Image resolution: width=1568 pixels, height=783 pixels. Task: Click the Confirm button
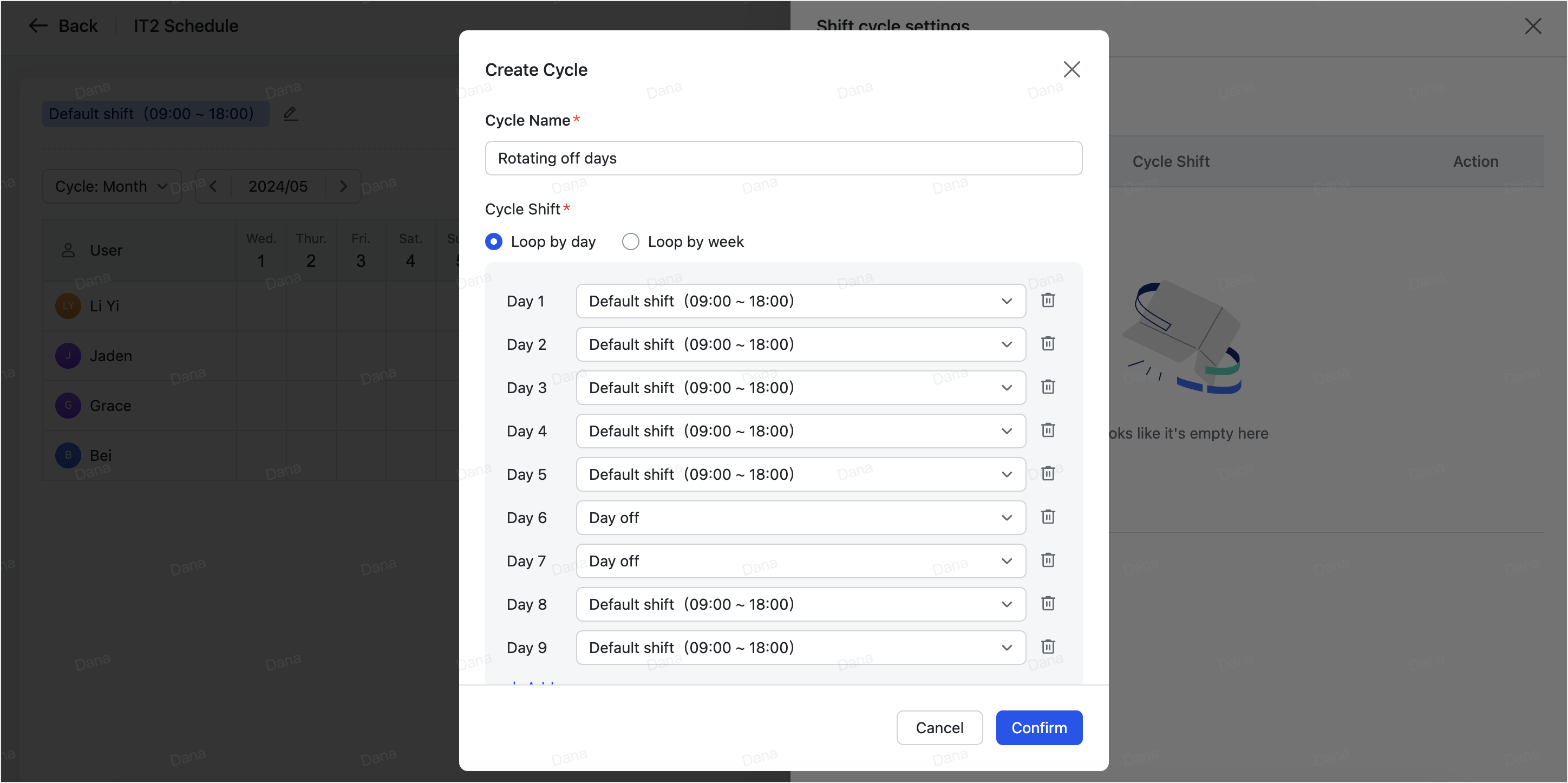pyautogui.click(x=1038, y=728)
